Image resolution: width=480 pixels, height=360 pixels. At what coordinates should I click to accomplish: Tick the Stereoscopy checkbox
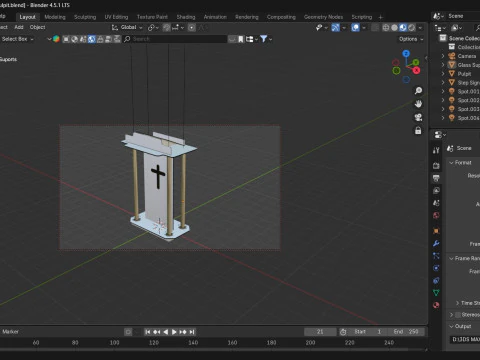[x=458, y=315]
